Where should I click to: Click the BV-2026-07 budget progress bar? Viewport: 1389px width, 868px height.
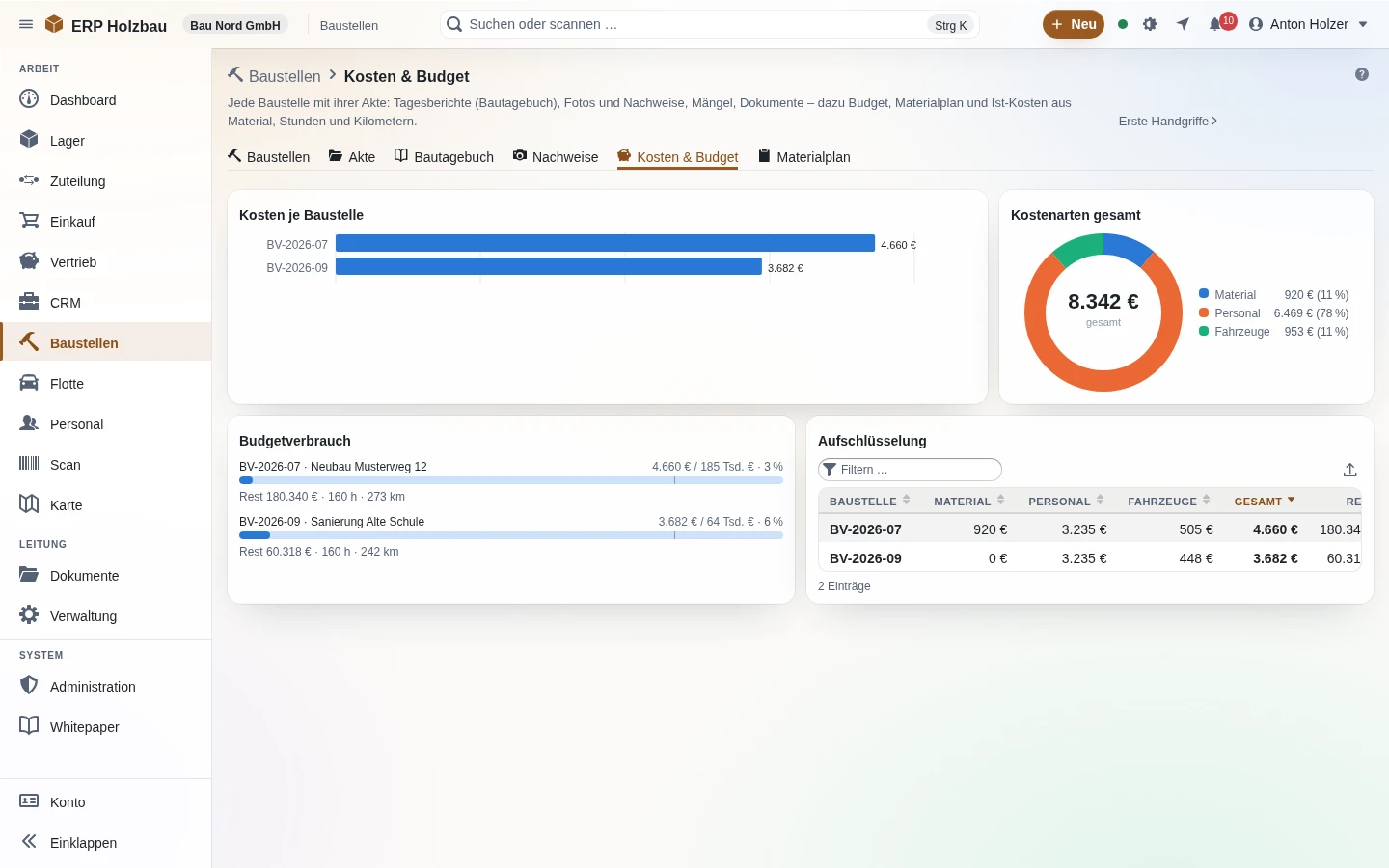point(511,480)
